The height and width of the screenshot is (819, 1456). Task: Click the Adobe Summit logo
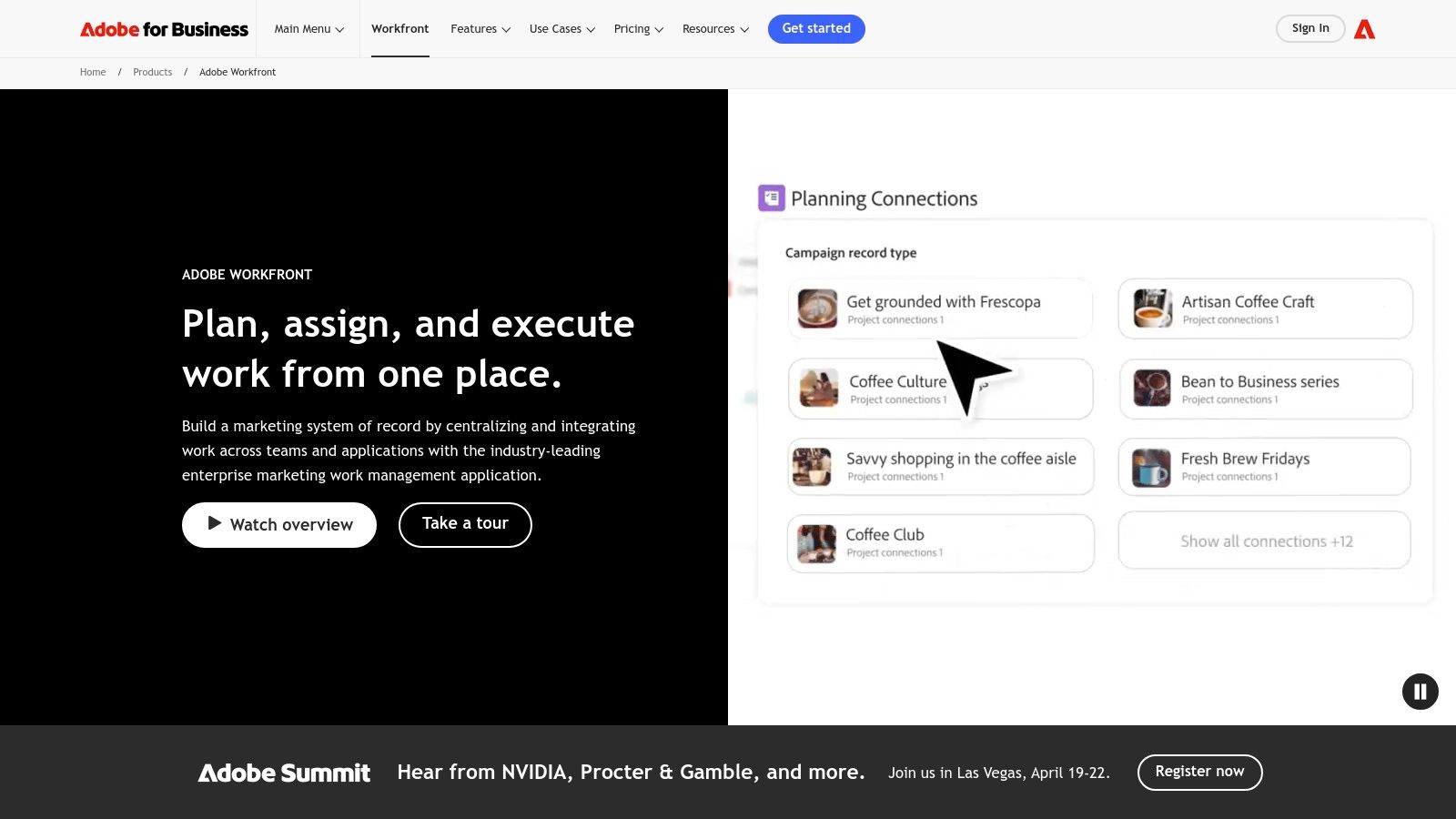284,772
